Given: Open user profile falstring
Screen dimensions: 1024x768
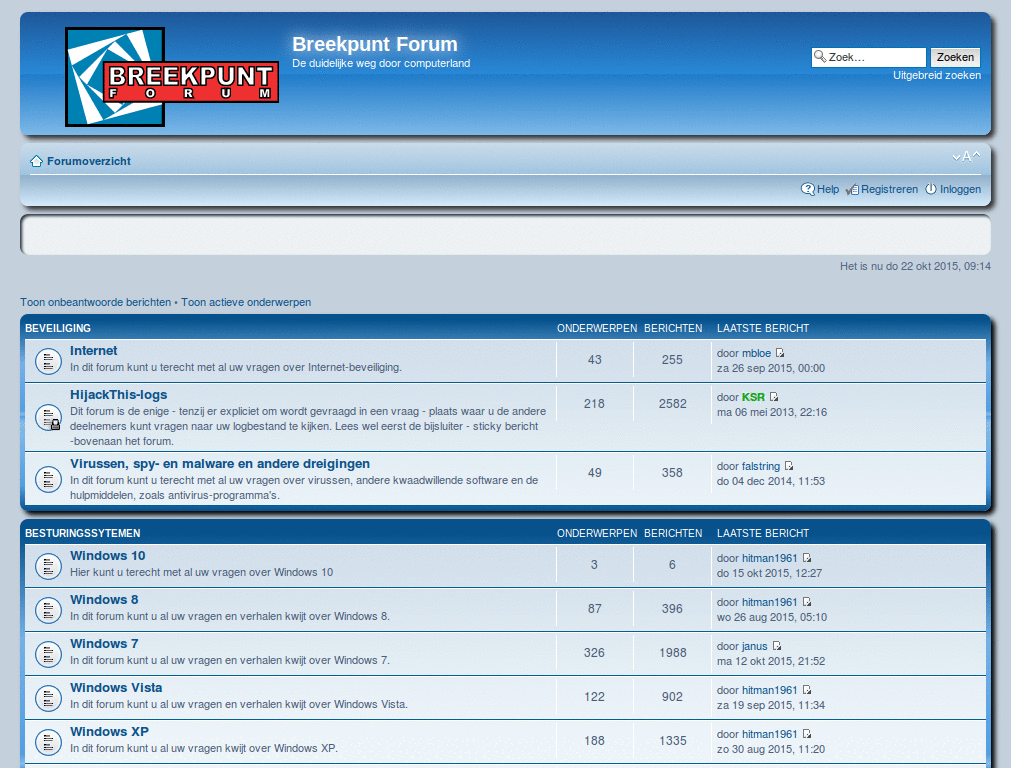Looking at the screenshot, I should (x=761, y=466).
